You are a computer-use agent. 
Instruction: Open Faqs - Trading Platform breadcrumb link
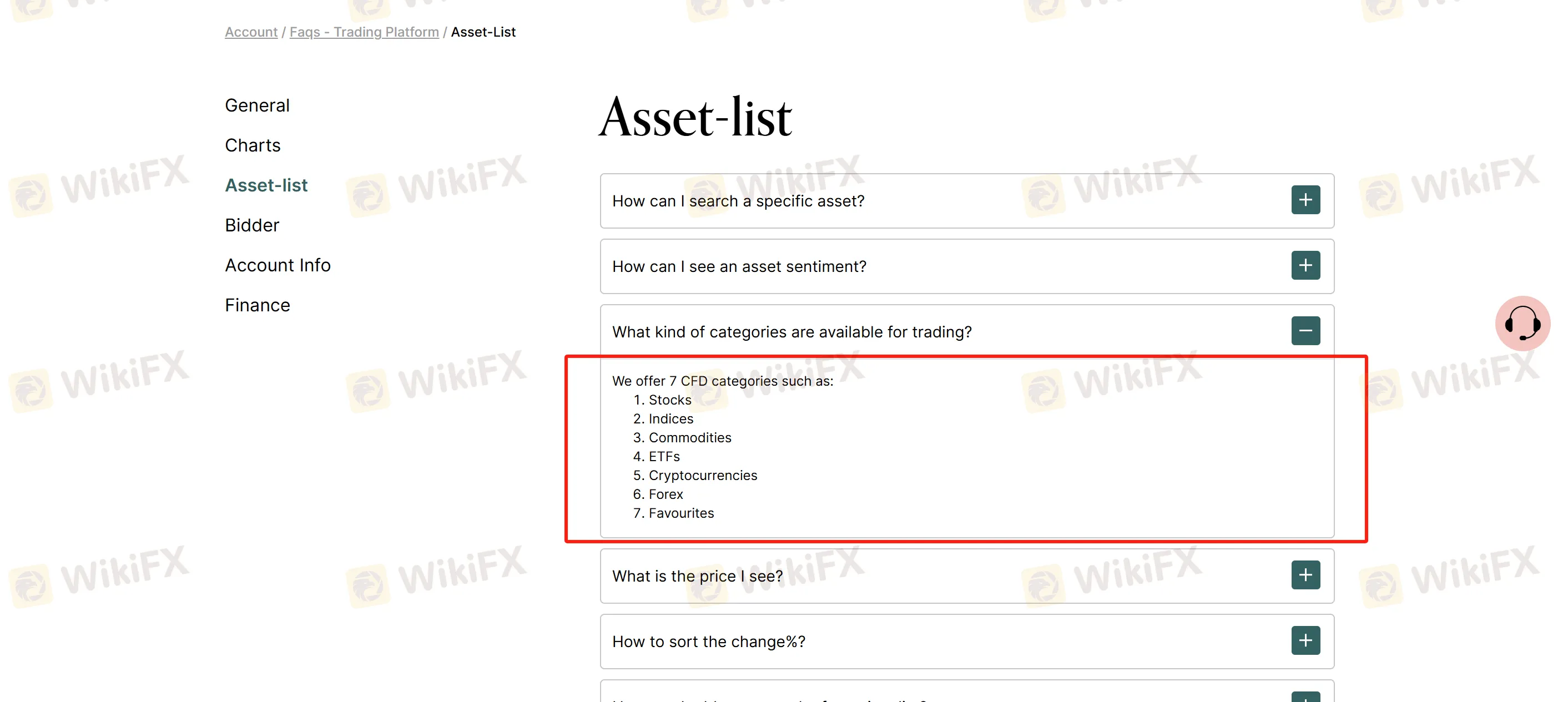[x=364, y=32]
